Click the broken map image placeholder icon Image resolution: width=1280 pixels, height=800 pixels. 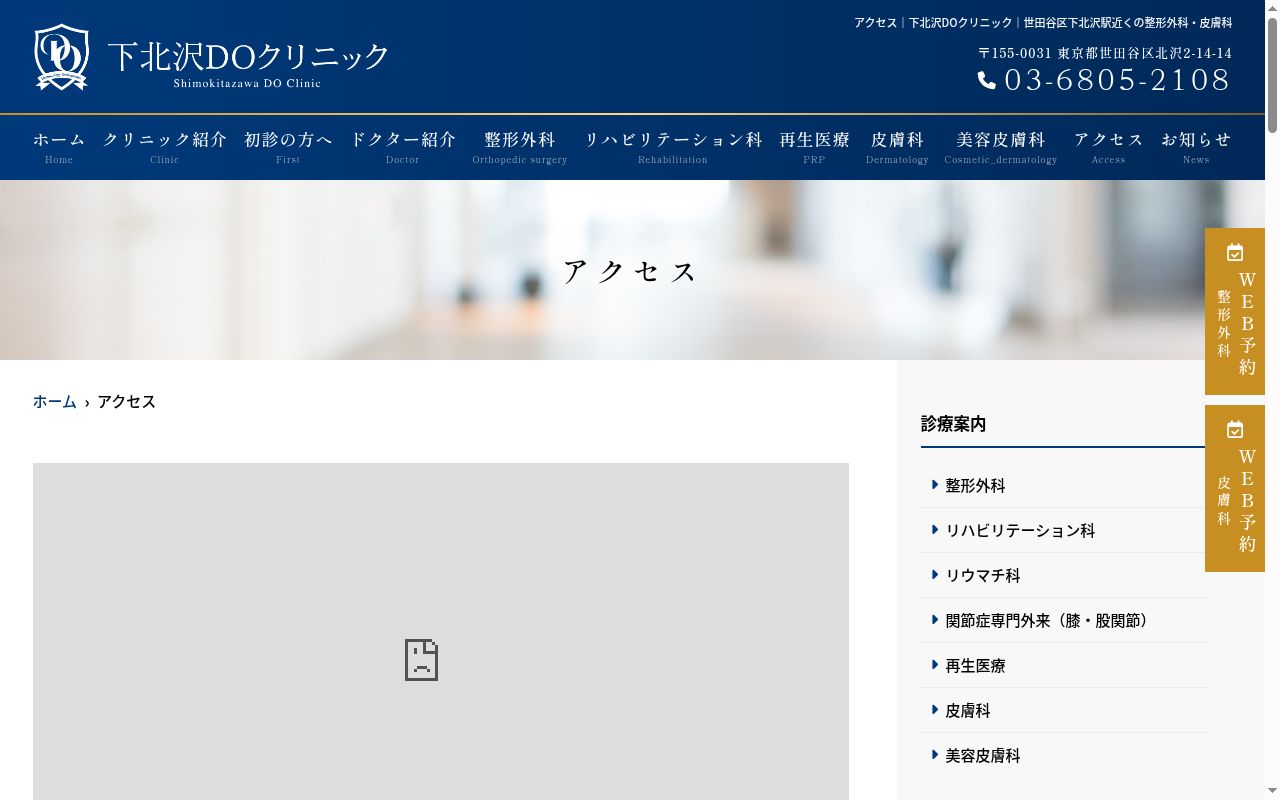point(421,660)
